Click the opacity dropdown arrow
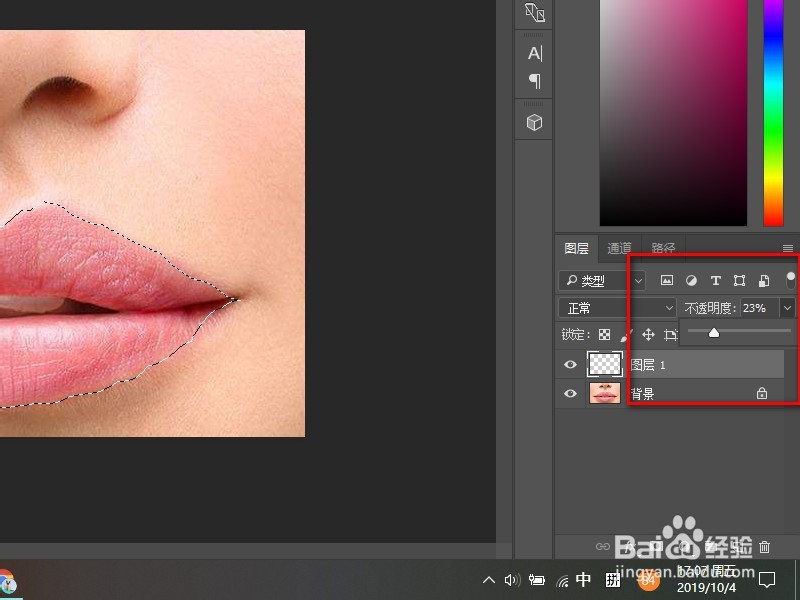Viewport: 800px width, 600px height. [787, 308]
